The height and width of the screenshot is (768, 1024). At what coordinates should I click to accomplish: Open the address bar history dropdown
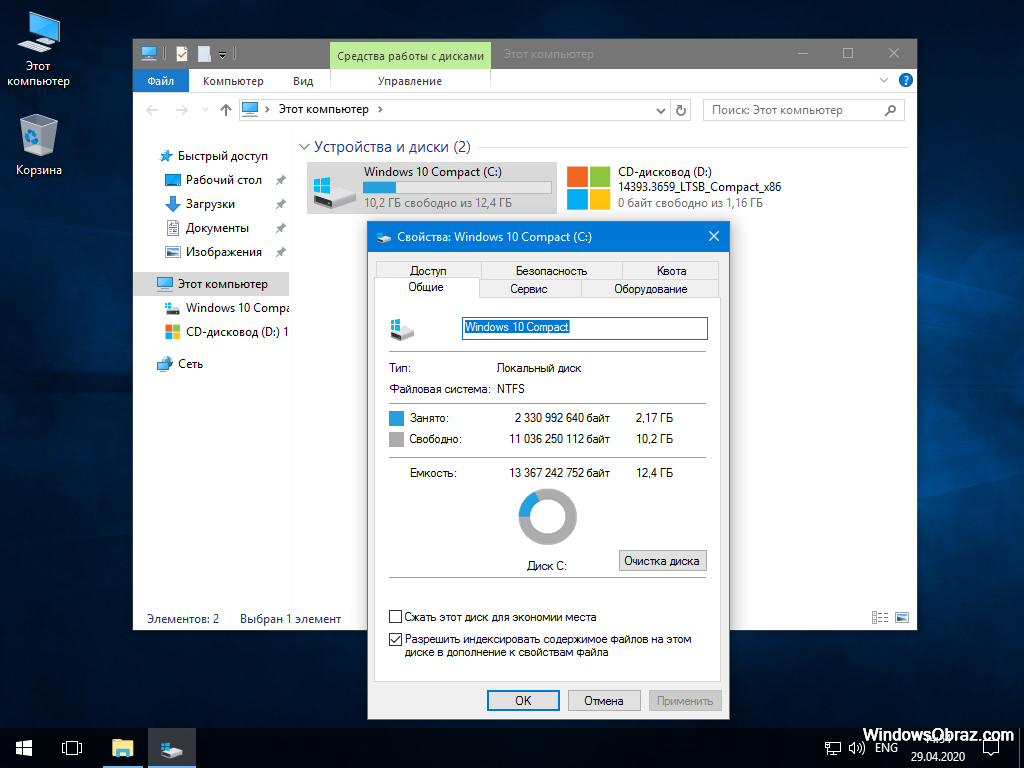tap(660, 110)
